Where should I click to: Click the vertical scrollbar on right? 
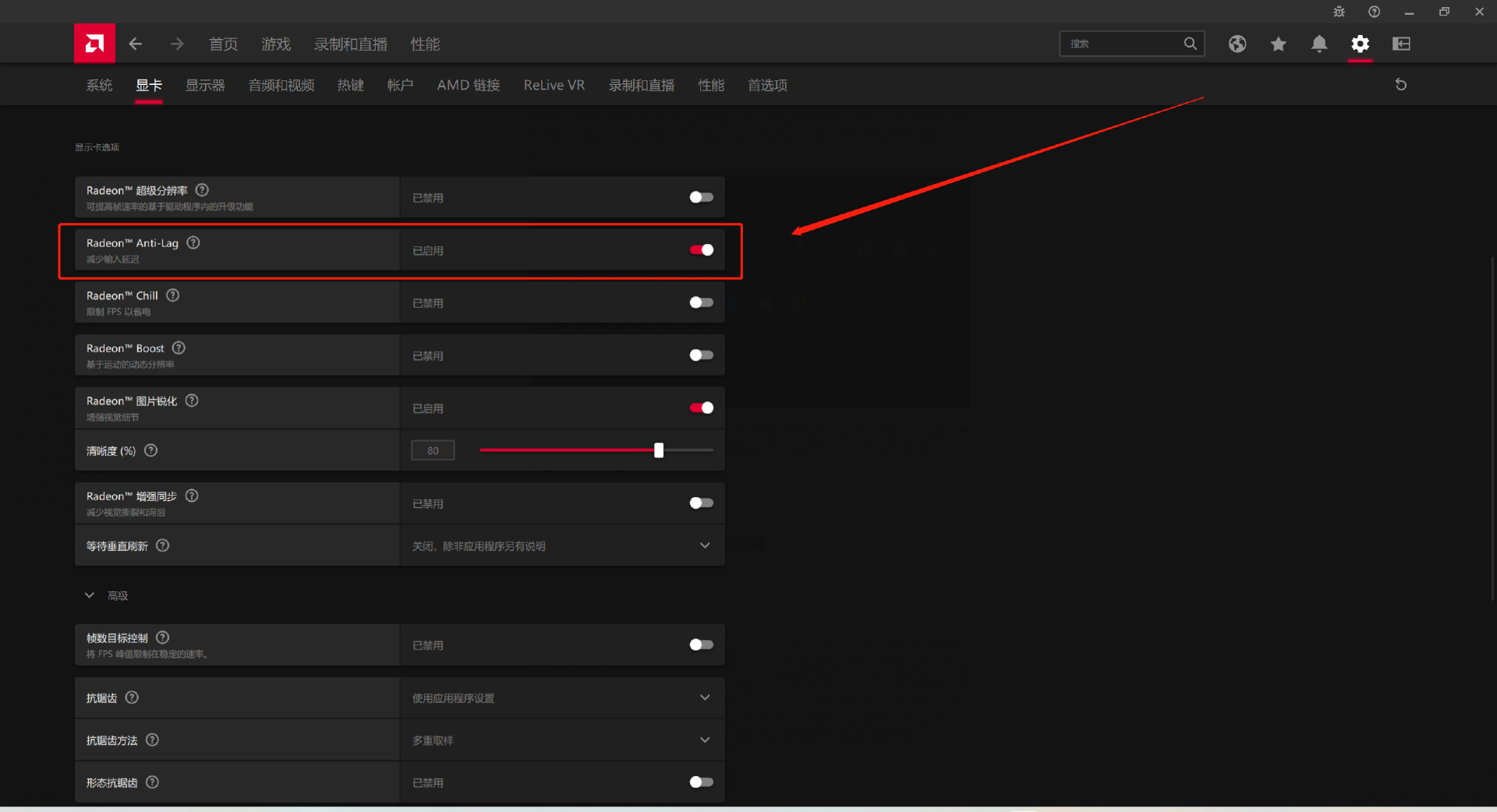[1492, 429]
